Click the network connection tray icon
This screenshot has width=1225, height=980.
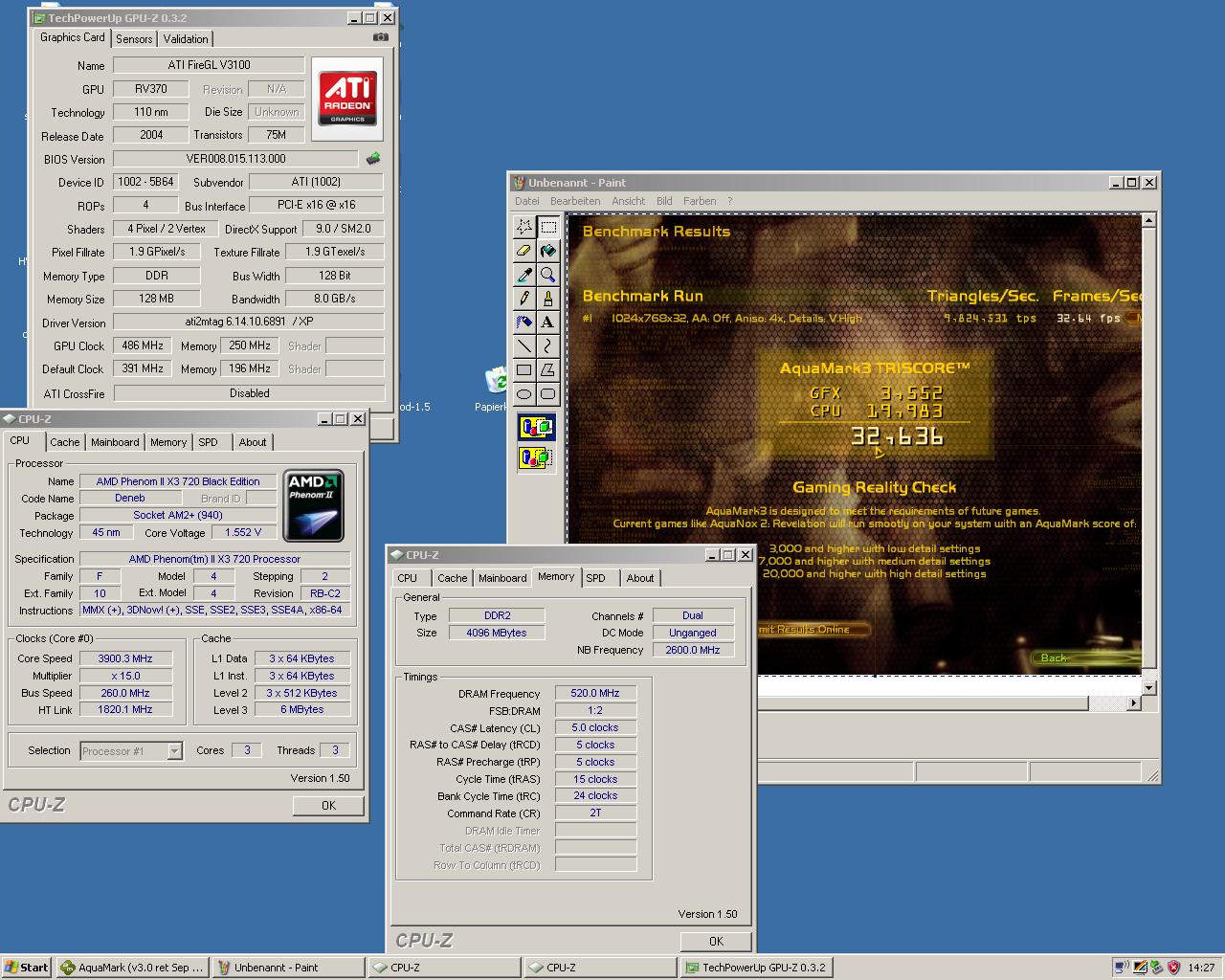pos(1122,968)
